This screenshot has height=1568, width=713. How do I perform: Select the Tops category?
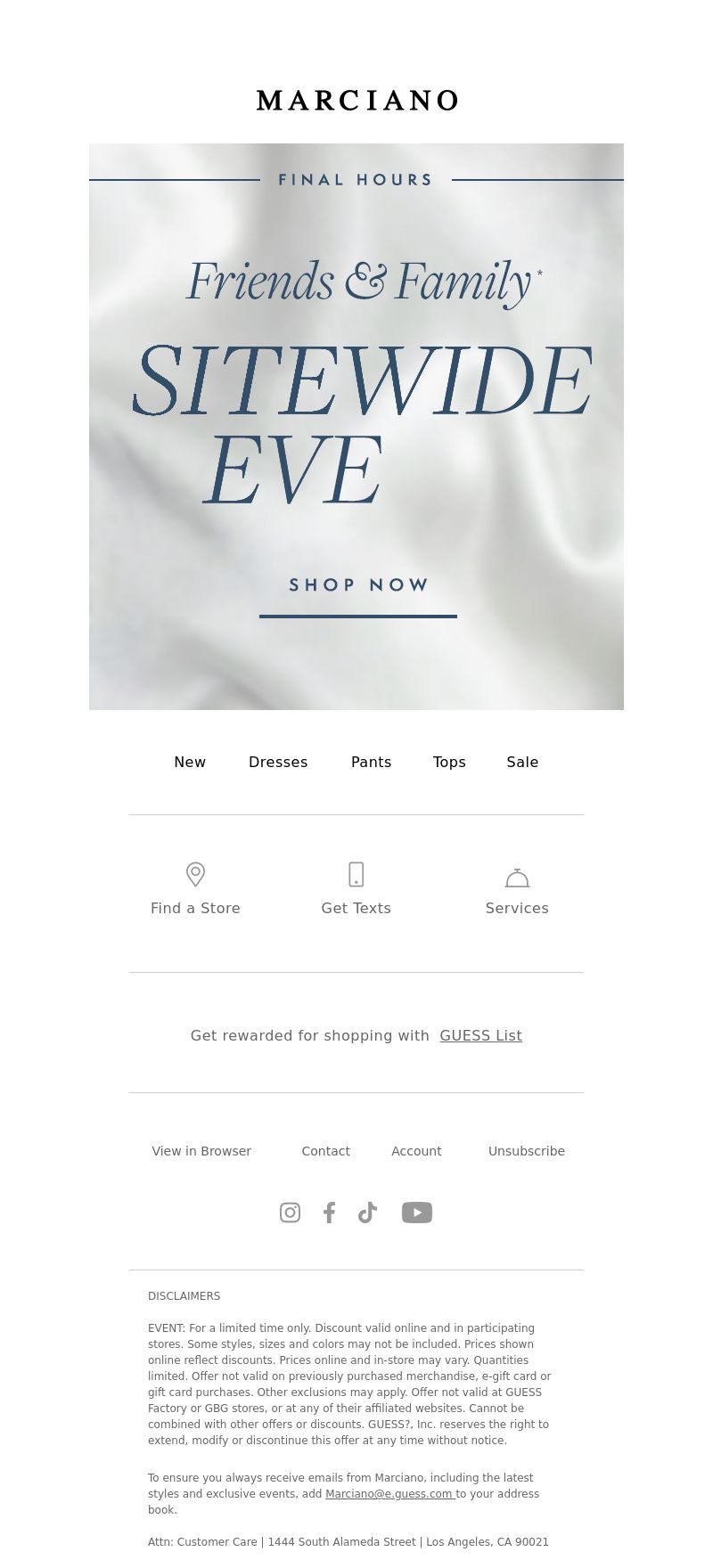449,762
